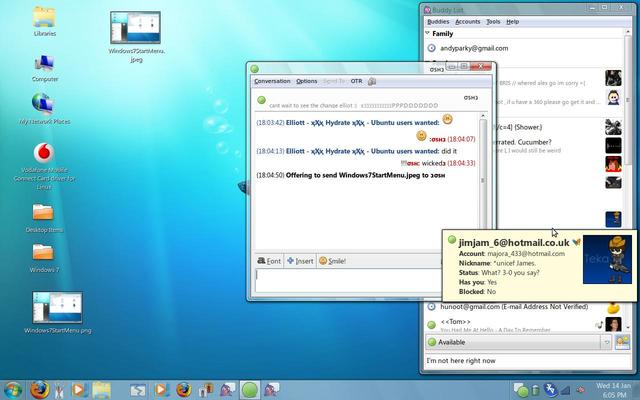Viewport: 640px width, 400px height.
Task: Click the away clock icon beside andyparky@gmail.com
Action: point(431,48)
